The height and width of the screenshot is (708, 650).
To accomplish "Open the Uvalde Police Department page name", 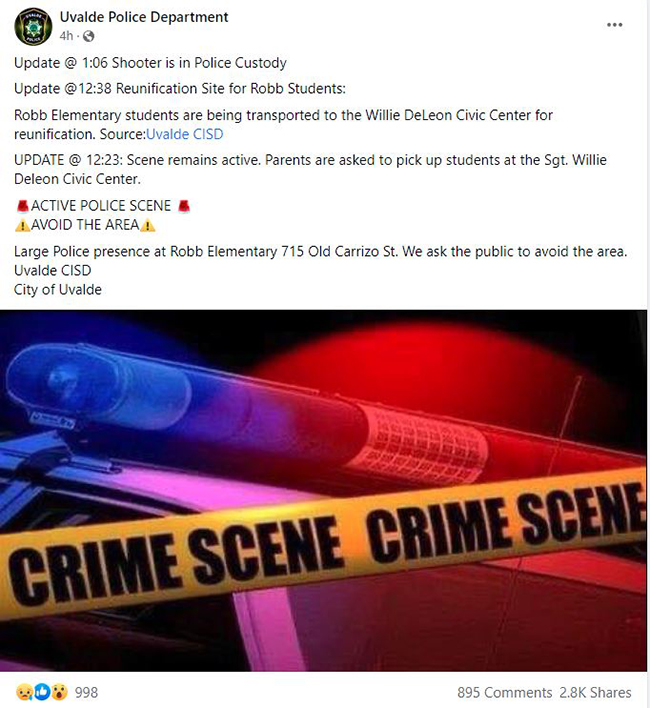I will [x=144, y=17].
